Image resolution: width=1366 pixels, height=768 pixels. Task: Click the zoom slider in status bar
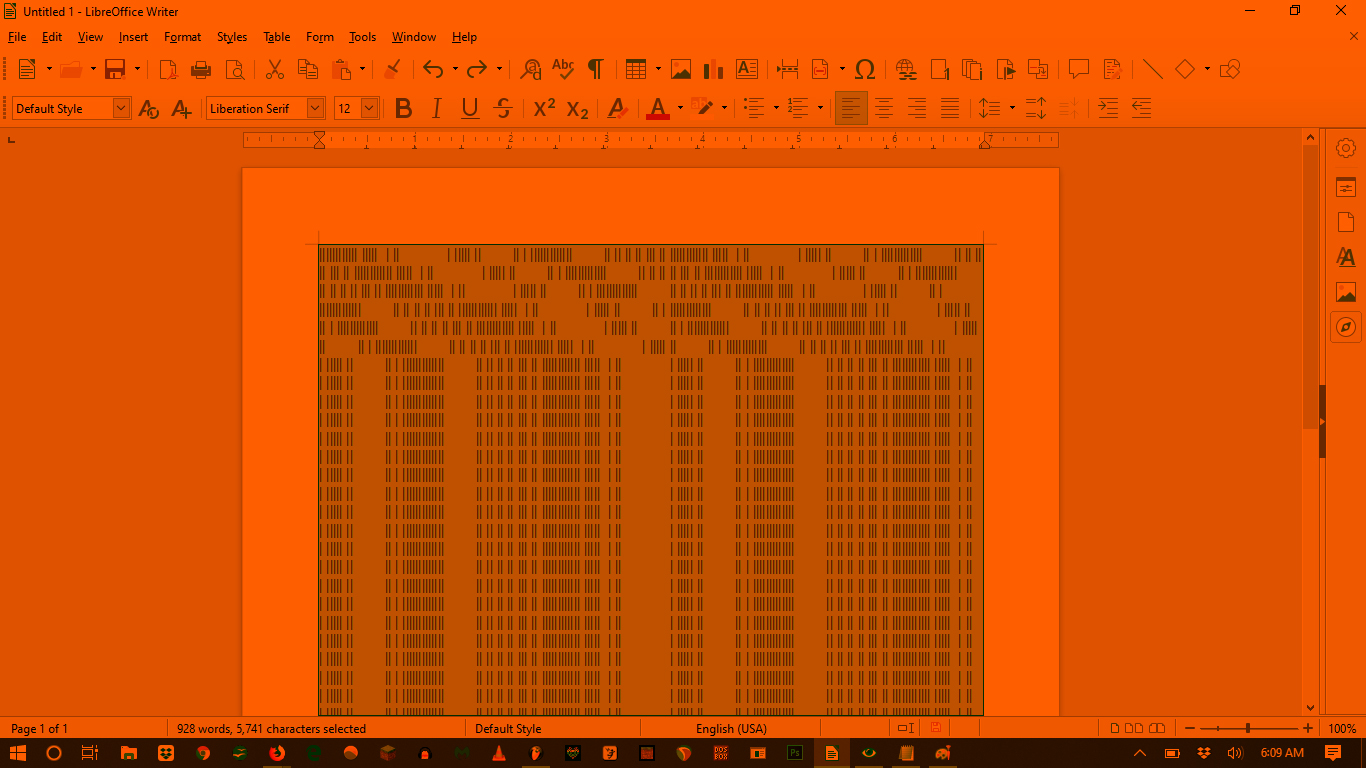point(1247,729)
